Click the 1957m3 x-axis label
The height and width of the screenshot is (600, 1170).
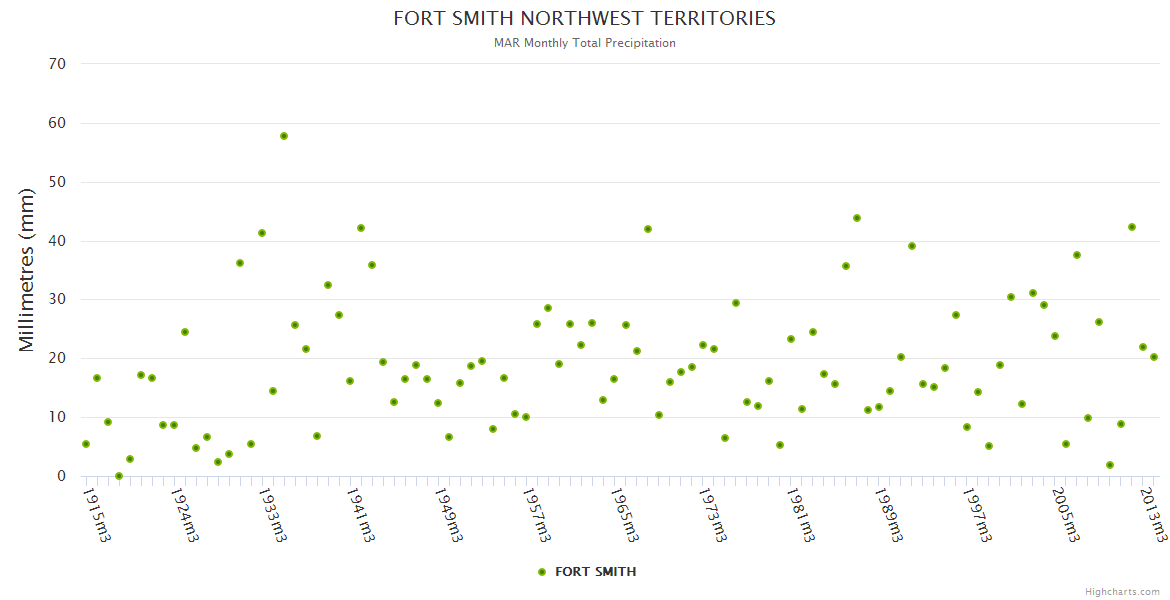(x=537, y=516)
